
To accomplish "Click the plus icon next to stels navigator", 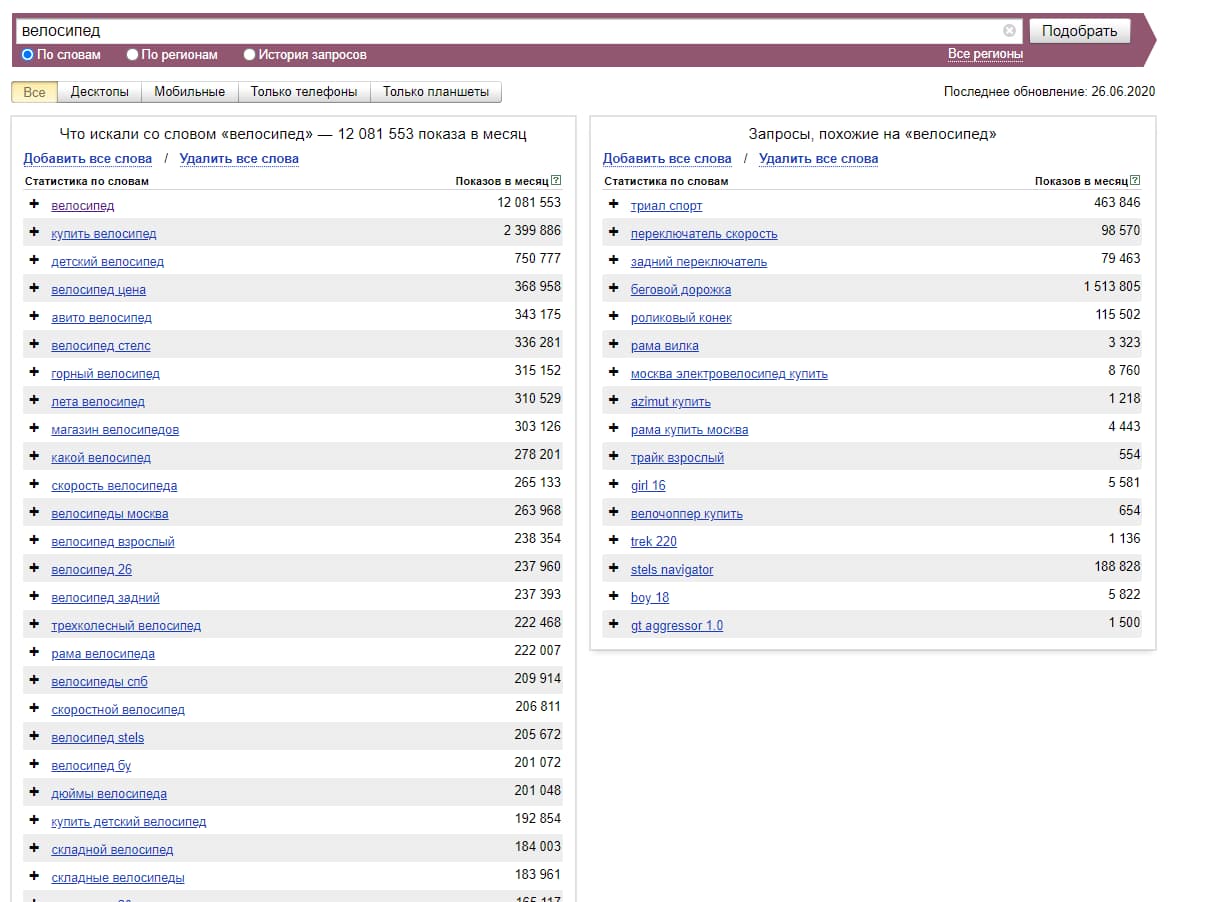I will click(x=614, y=568).
